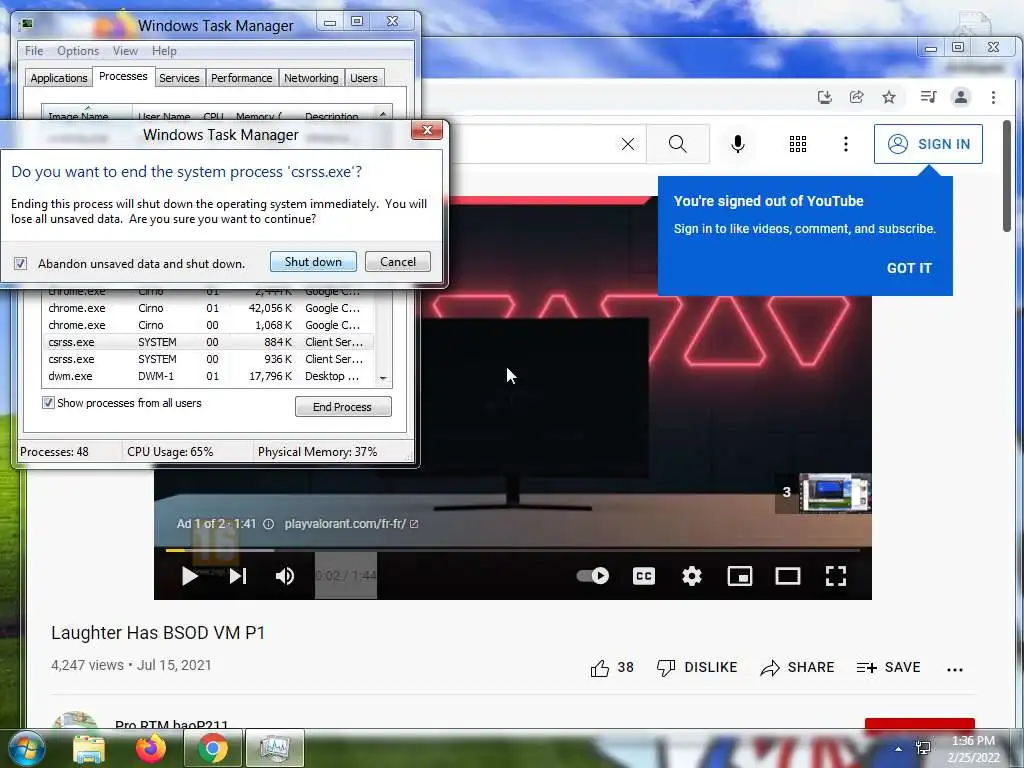
Task: Switch to the Performance tab
Action: tap(241, 78)
